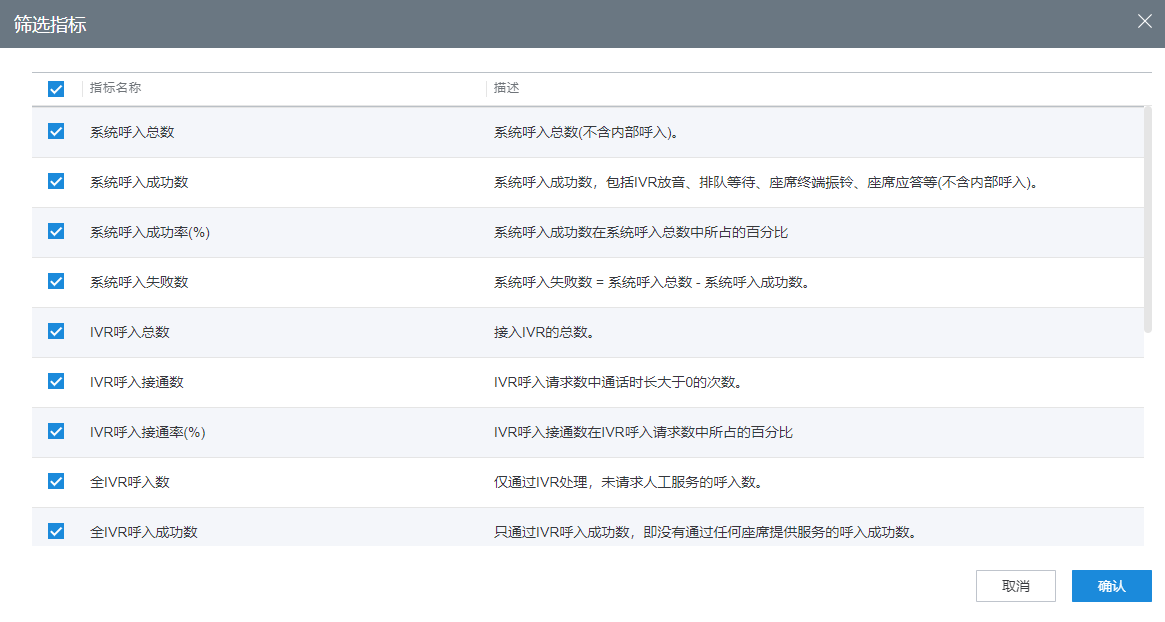This screenshot has width=1165, height=622.
Task: Select the 全IVR呼入成功数 indicator name
Action: pos(144,531)
